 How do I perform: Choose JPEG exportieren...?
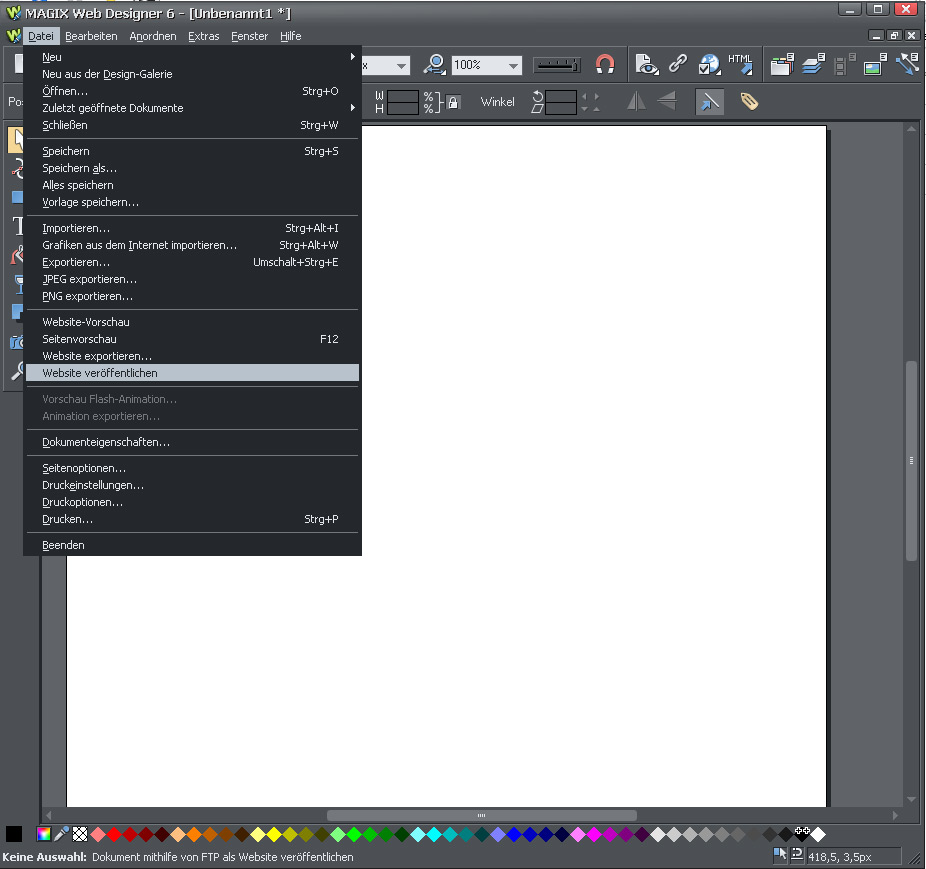click(x=193, y=279)
